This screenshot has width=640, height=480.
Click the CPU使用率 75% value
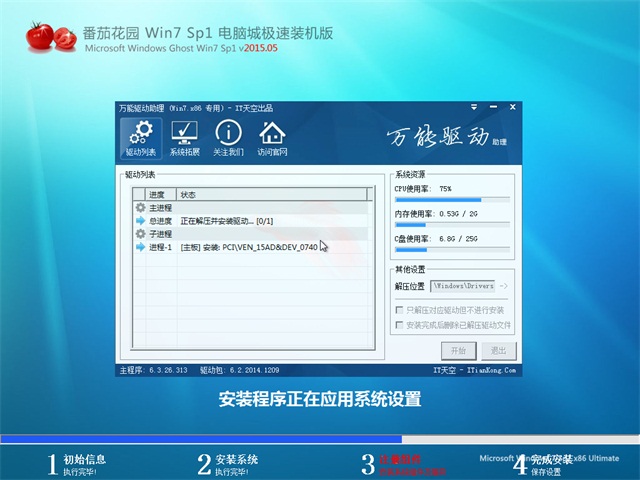(x=445, y=189)
